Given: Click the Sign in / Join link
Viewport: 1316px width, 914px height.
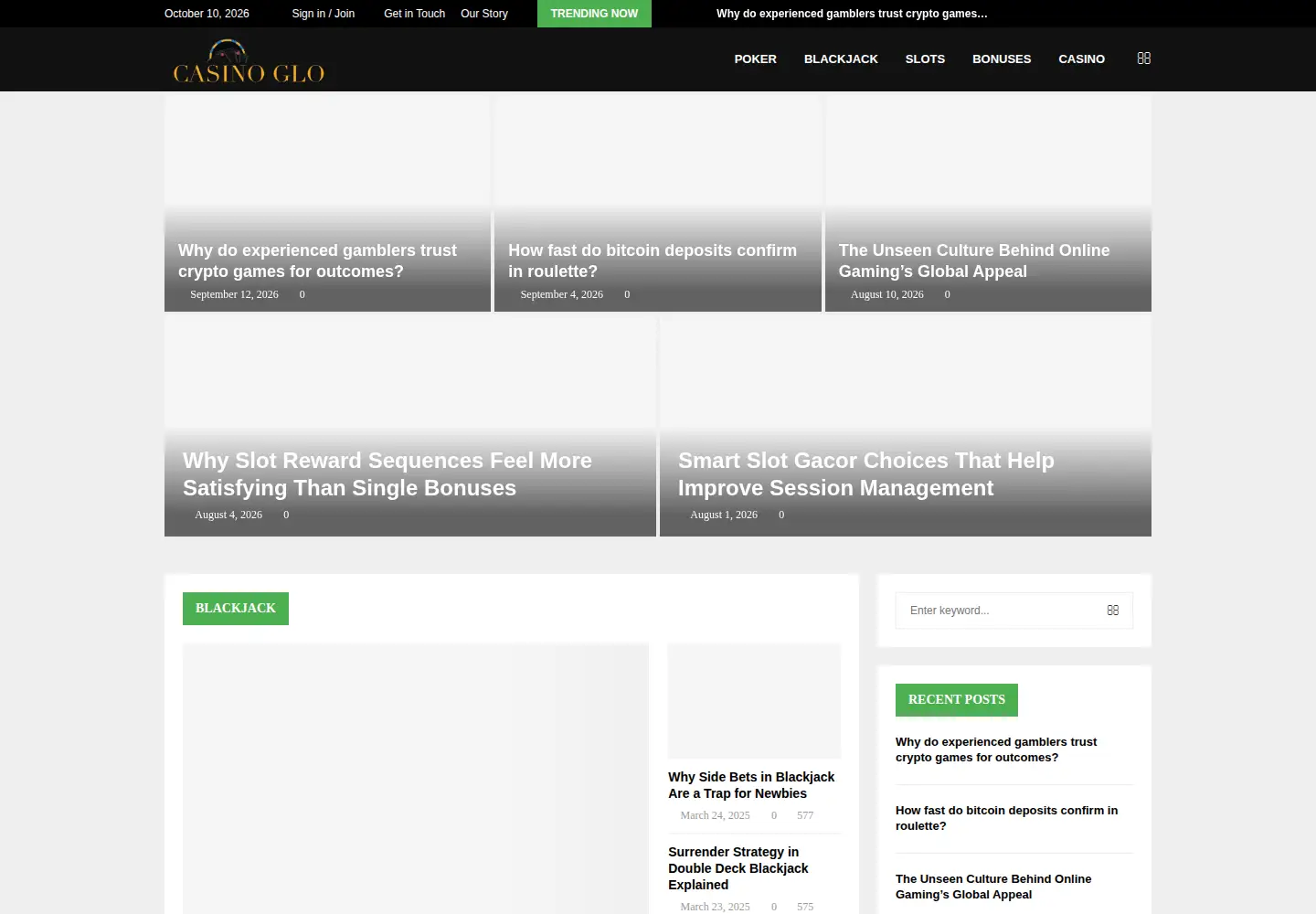Looking at the screenshot, I should (324, 14).
